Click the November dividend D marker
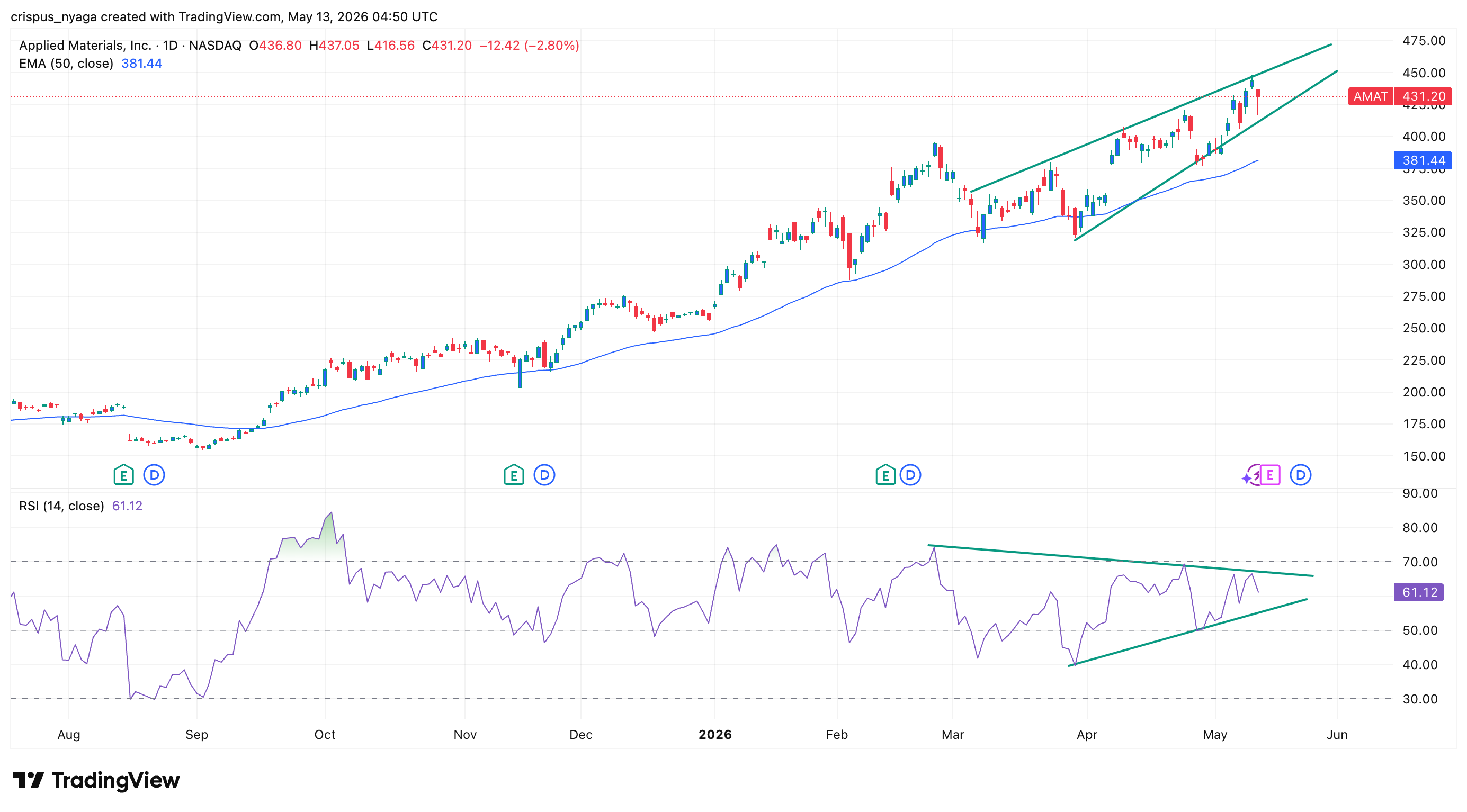The width and height of the screenshot is (1467, 812). click(x=544, y=475)
